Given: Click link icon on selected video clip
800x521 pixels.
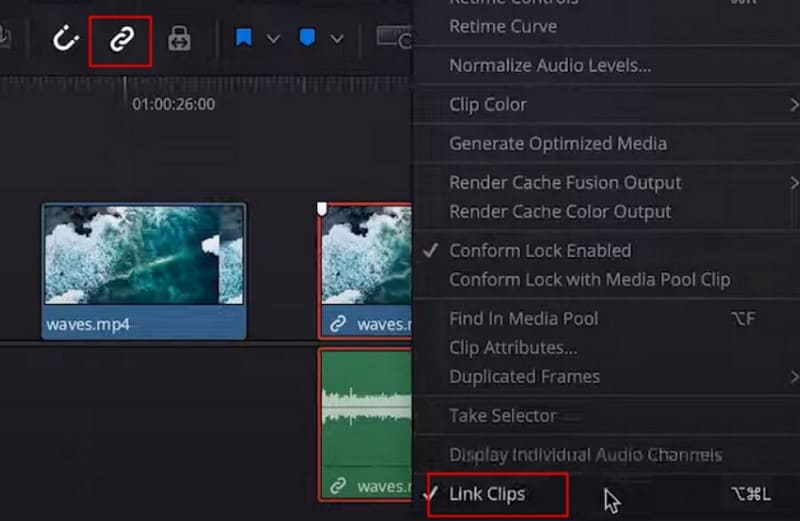Looking at the screenshot, I should [x=338, y=324].
